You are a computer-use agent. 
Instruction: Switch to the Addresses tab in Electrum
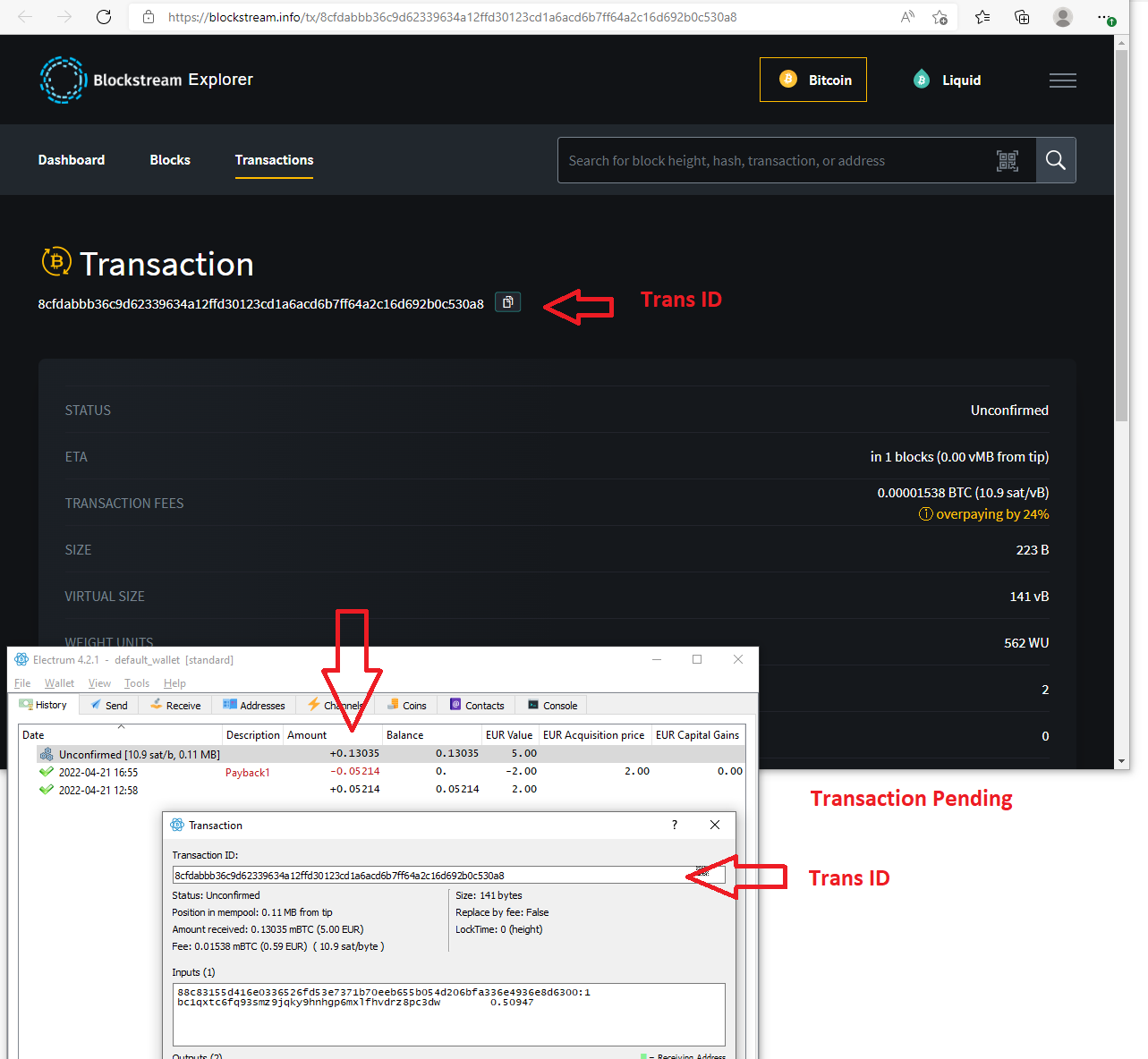(x=254, y=706)
